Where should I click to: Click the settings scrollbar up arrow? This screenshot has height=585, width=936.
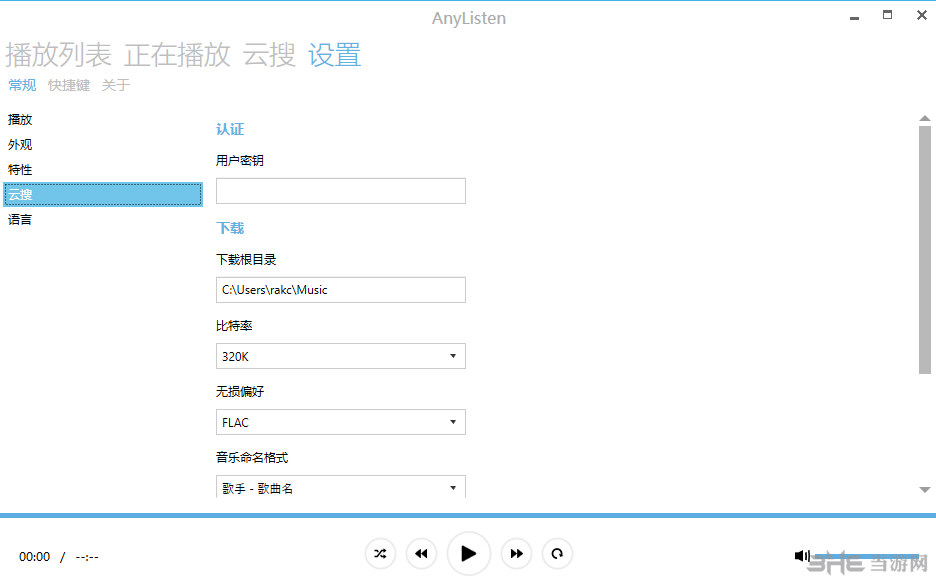[925, 118]
